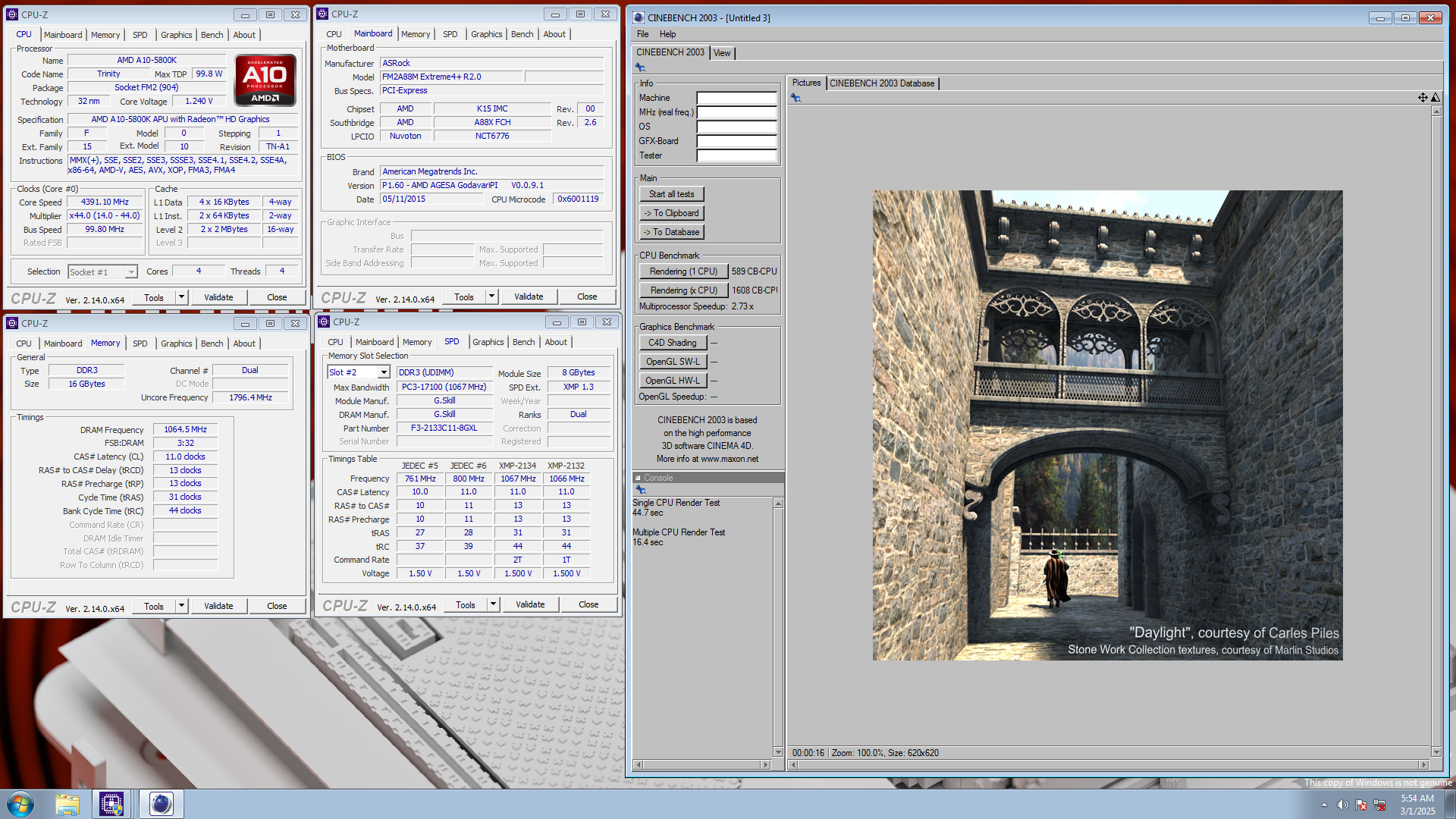Click the AMD A10 processor logo in CPU-Z
This screenshot has width=1456, height=819.
tap(265, 80)
